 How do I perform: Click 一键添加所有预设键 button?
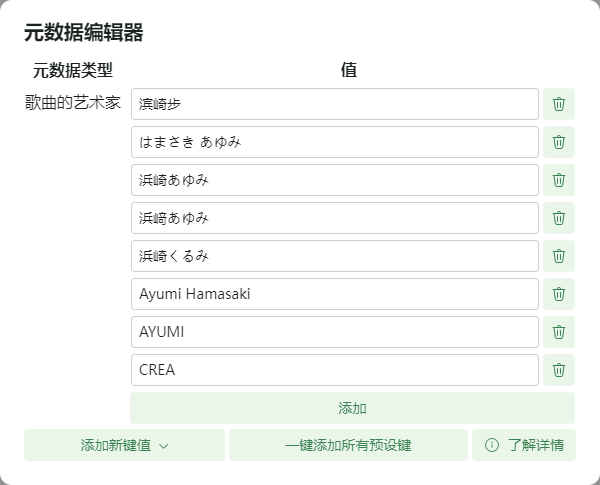coord(348,445)
